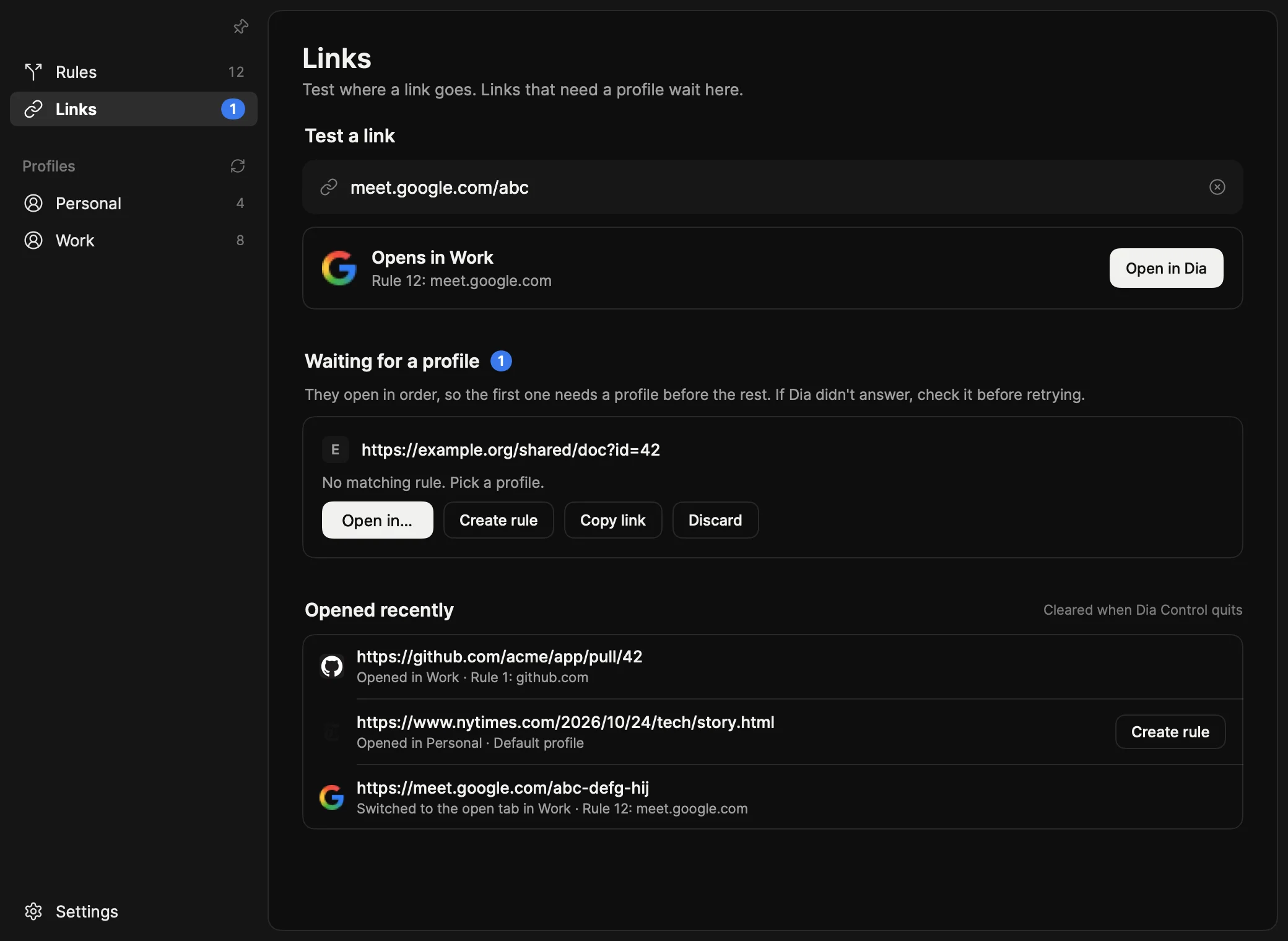Image resolution: width=1288 pixels, height=941 pixels.
Task: Open the Rules section
Action: point(134,72)
